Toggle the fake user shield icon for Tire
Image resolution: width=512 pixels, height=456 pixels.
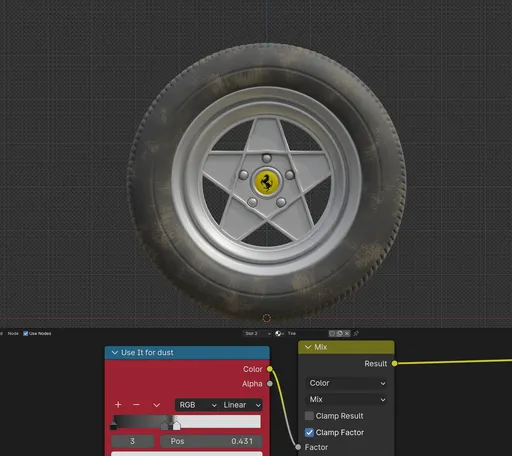pyautogui.click(x=332, y=333)
